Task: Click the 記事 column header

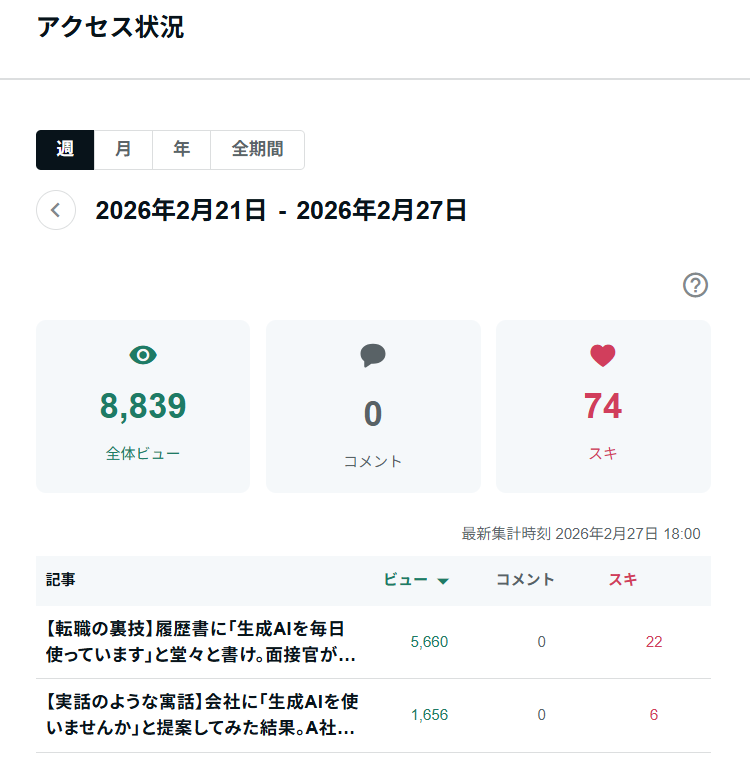Action: [60, 580]
